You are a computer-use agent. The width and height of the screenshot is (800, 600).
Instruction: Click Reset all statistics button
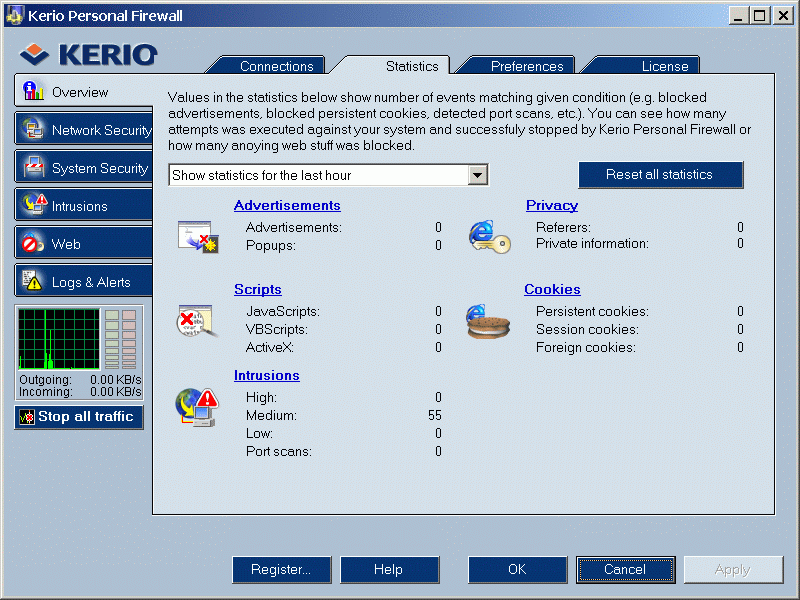point(660,174)
